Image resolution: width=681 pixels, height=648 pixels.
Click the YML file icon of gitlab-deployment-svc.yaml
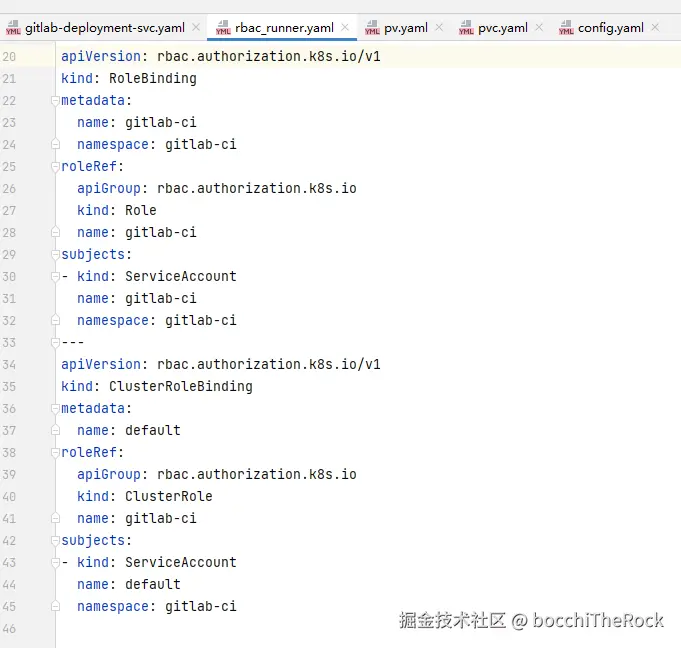click(13, 28)
